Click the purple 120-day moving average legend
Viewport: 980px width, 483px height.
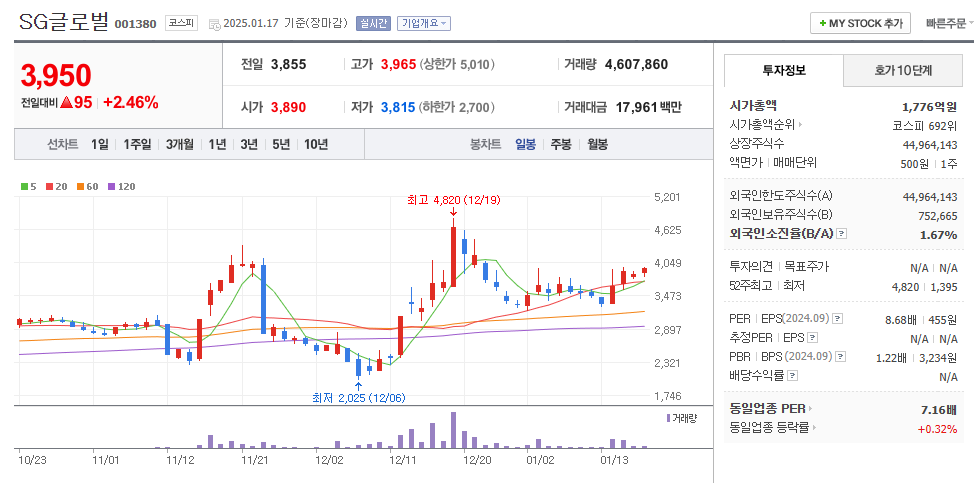click(121, 186)
